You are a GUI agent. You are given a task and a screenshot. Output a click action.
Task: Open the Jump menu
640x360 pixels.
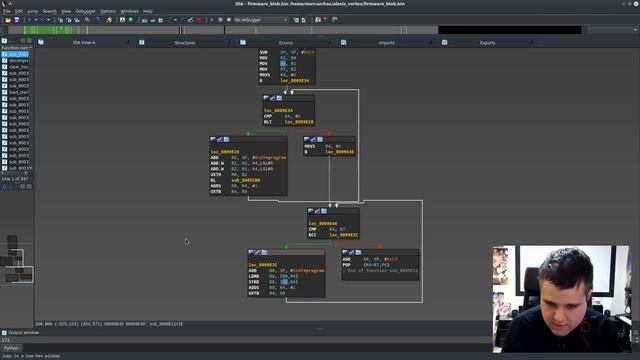point(33,11)
